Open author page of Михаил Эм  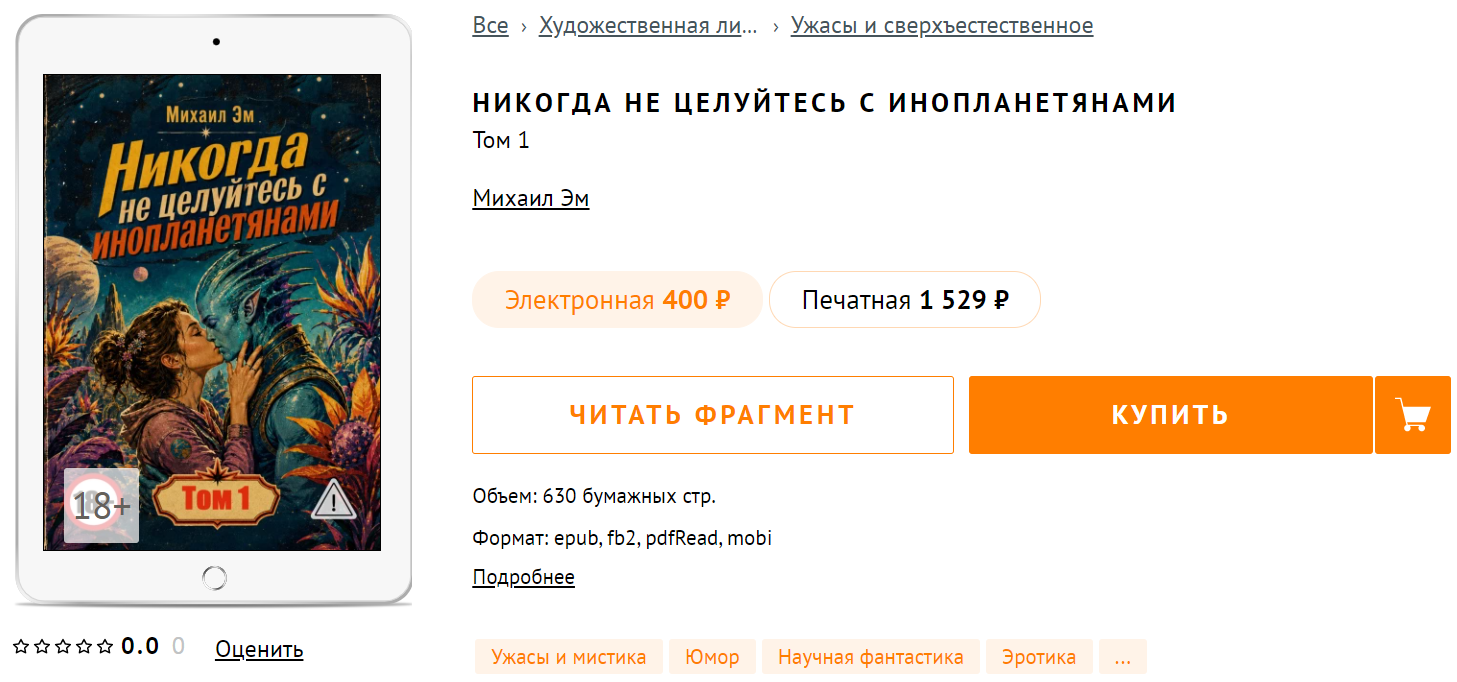pyautogui.click(x=531, y=198)
